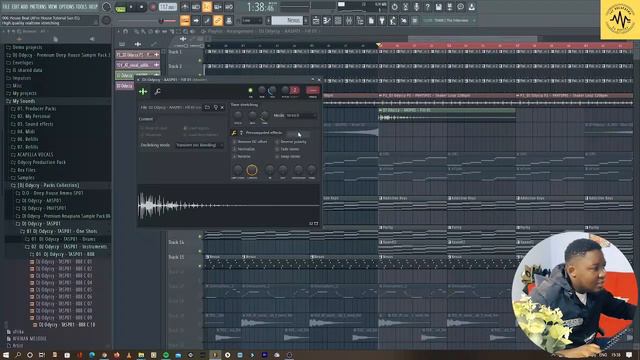Enable Normalize option
The width and height of the screenshot is (640, 360).
pos(244,149)
